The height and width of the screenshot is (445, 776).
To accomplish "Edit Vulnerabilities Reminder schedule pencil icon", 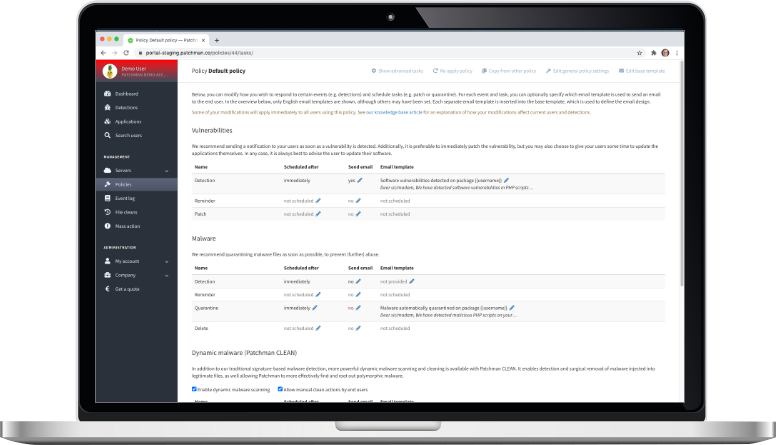I will click(319, 200).
